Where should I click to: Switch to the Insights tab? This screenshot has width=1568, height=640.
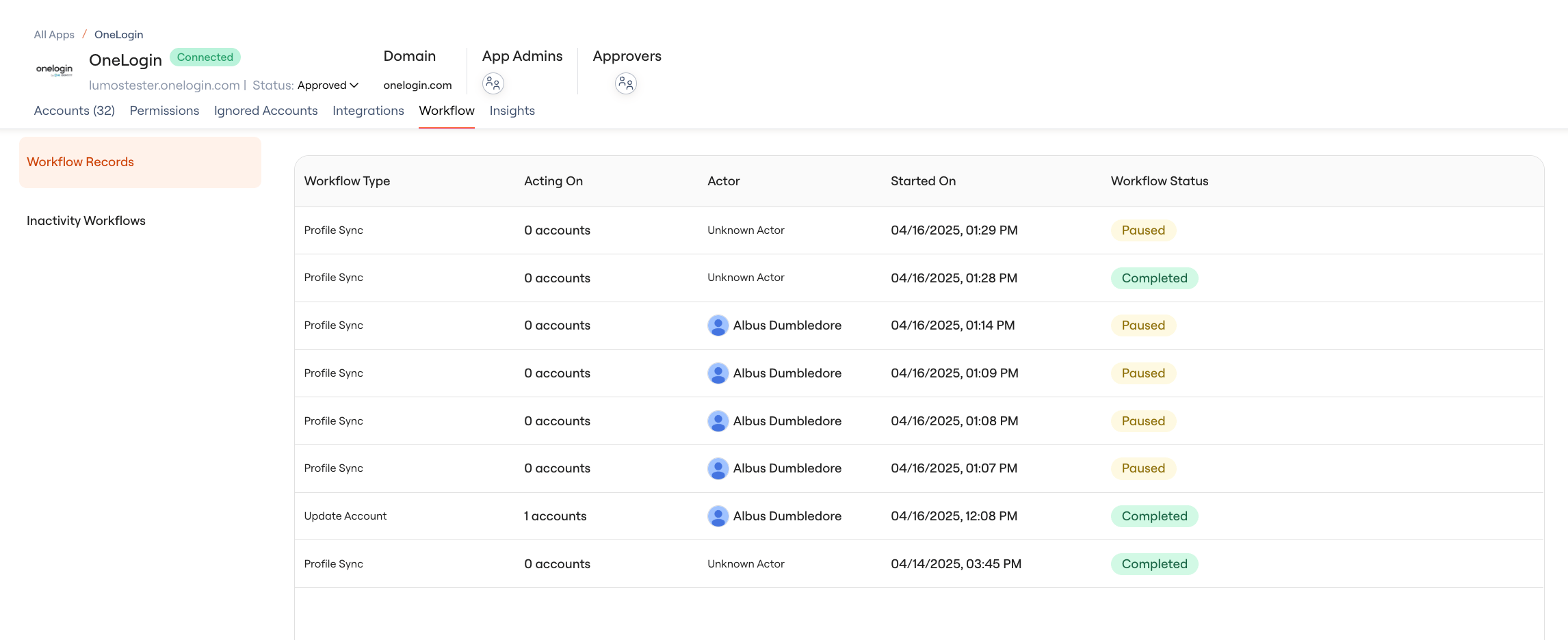point(512,111)
